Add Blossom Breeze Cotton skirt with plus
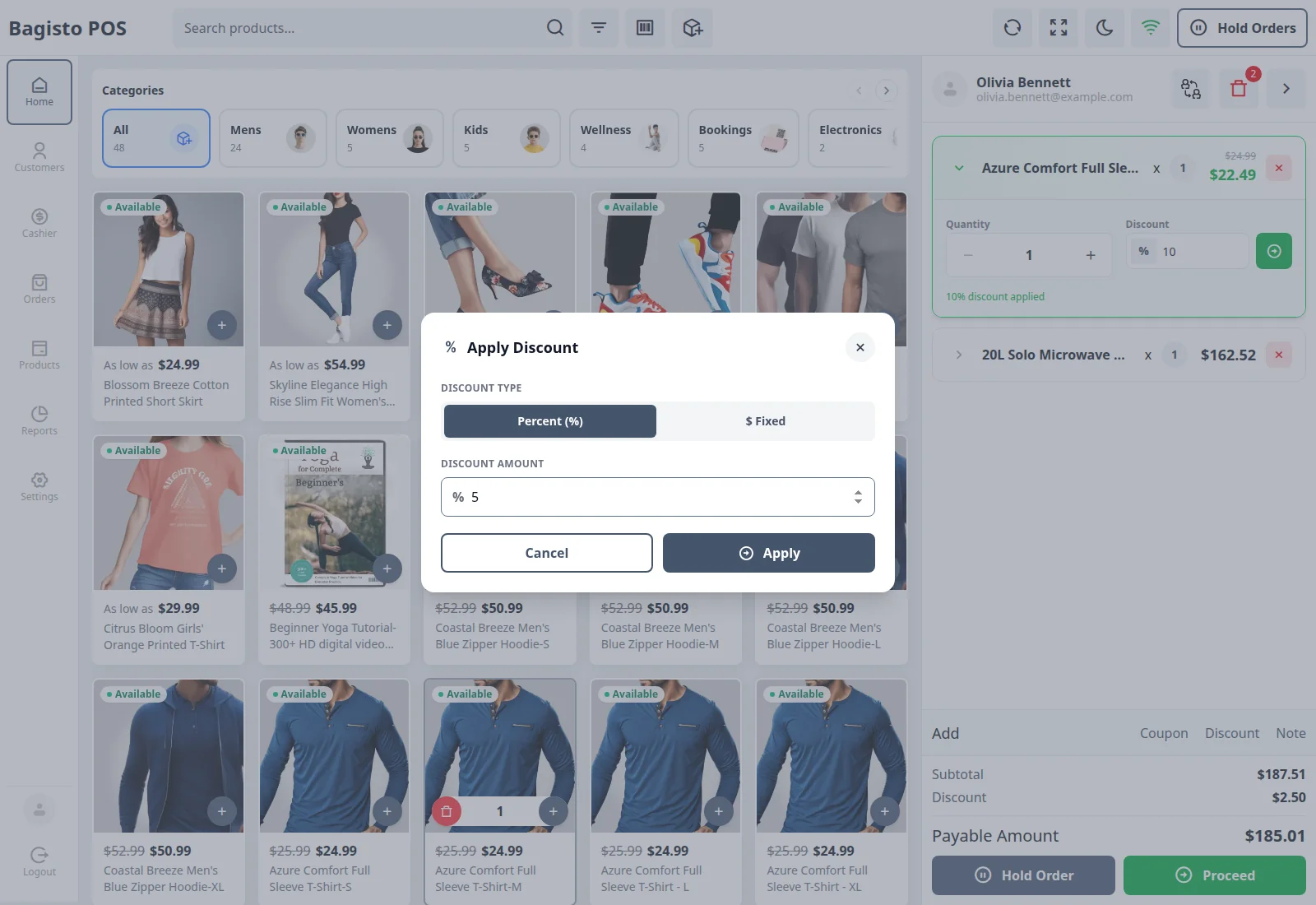Screen dimensions: 1316x905 [222, 325]
